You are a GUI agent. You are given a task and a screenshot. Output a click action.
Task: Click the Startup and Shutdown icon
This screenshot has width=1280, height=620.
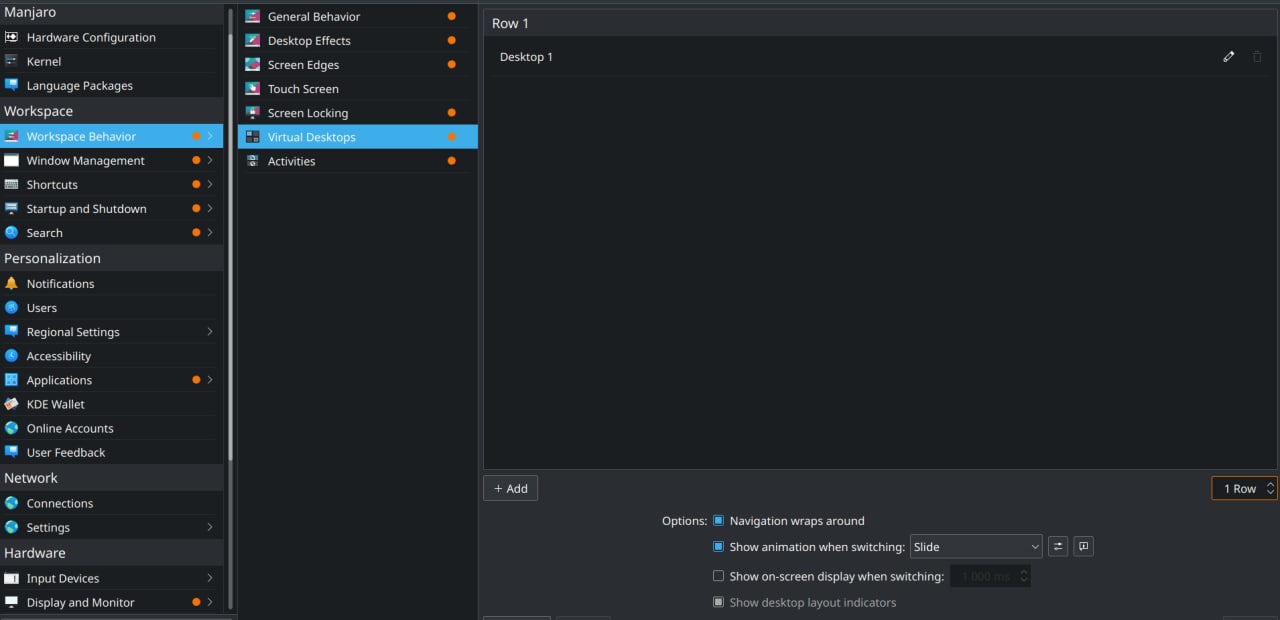pos(11,208)
